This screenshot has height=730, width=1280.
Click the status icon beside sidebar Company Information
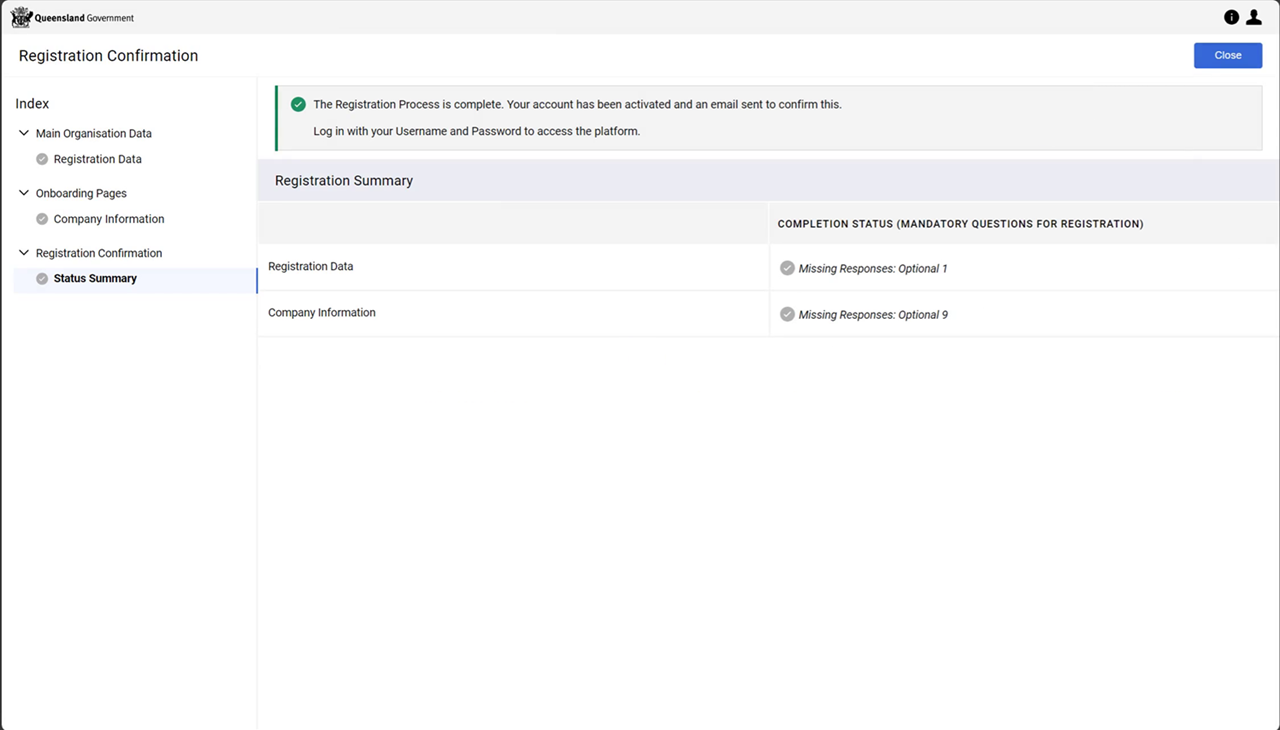coord(42,219)
